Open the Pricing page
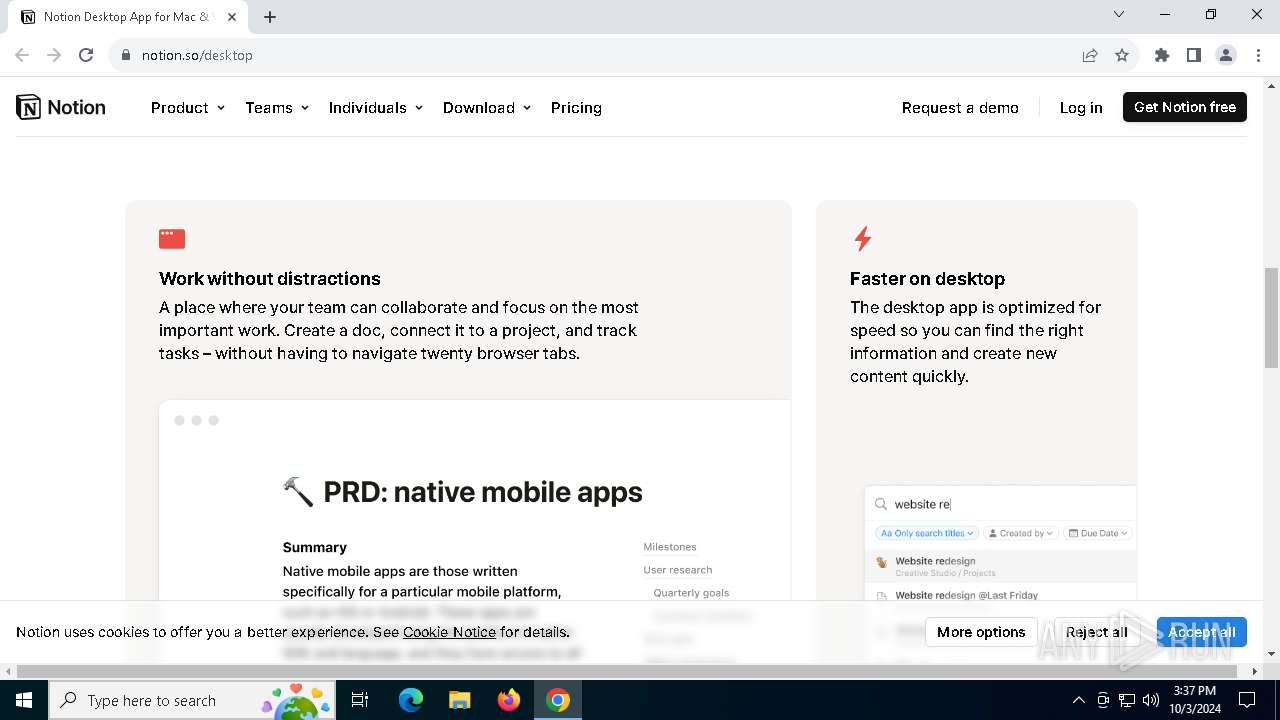Viewport: 1280px width, 720px height. tap(576, 108)
